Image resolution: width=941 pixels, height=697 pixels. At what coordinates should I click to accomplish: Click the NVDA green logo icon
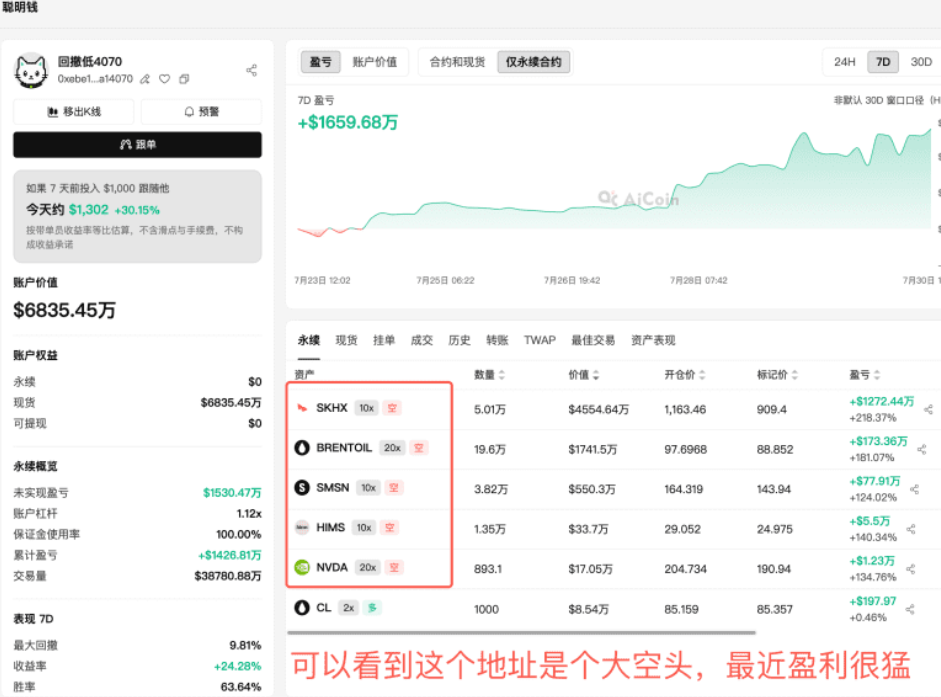(x=302, y=567)
